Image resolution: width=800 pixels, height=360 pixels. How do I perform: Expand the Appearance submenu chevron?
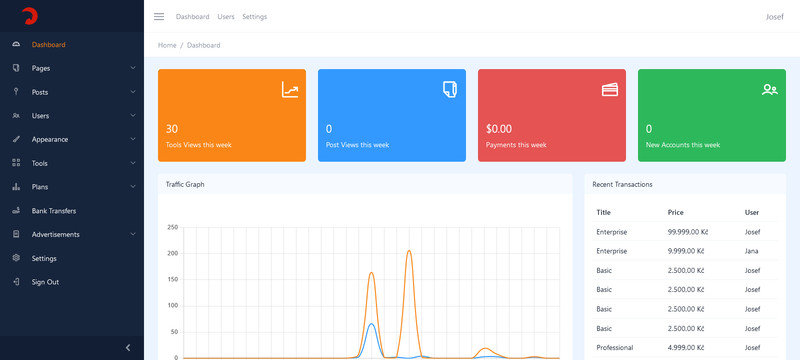click(x=133, y=139)
